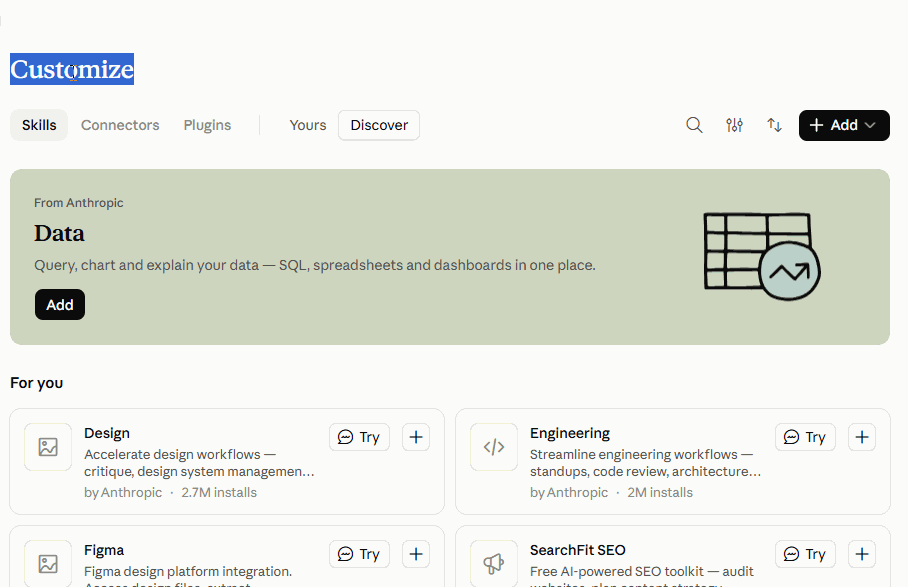Click the Data spreadsheet chart illustration
The width and height of the screenshot is (908, 587).
click(761, 256)
